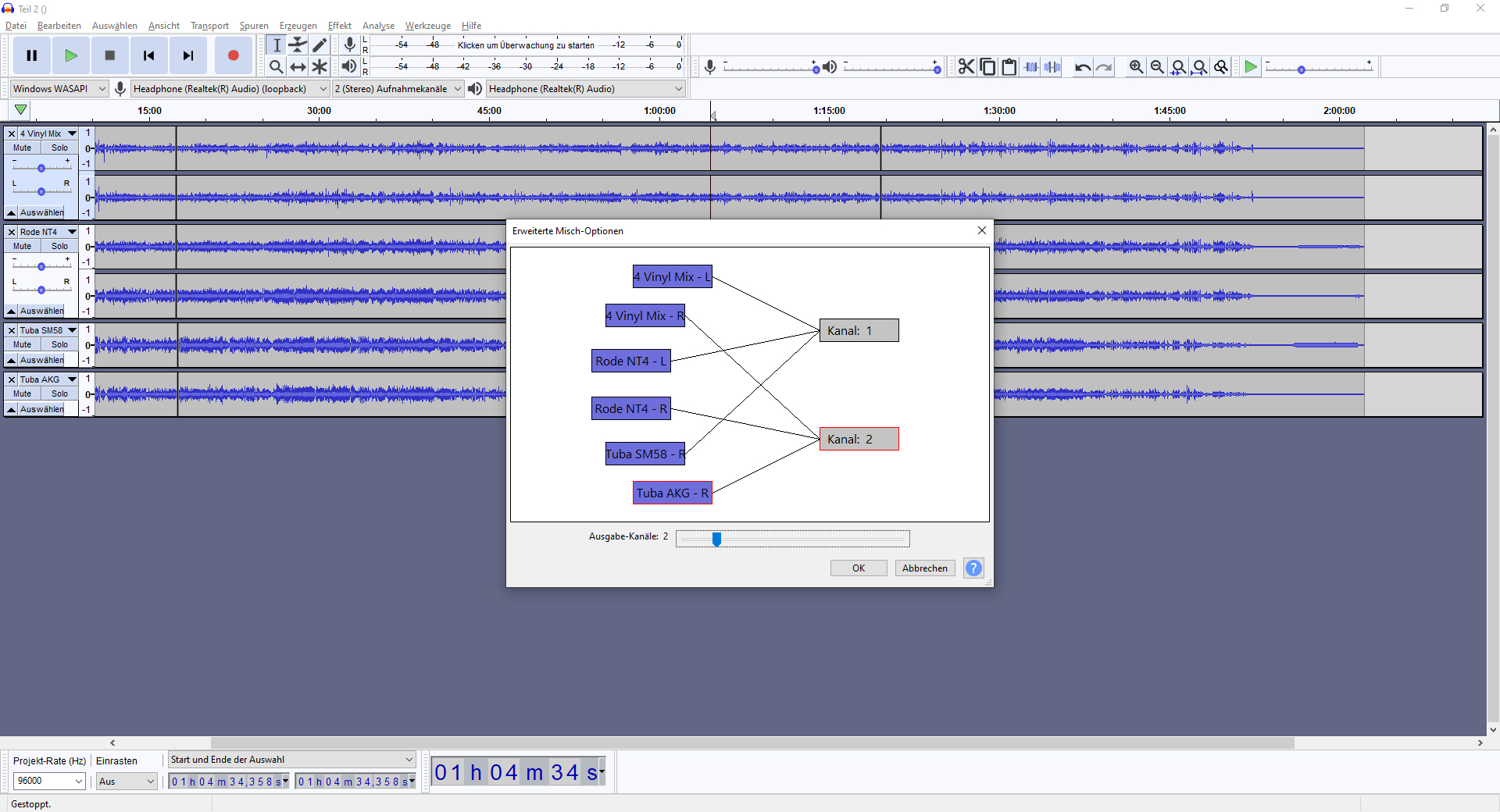Mute the Tuba AKG track
This screenshot has width=1500, height=812.
click(x=23, y=394)
